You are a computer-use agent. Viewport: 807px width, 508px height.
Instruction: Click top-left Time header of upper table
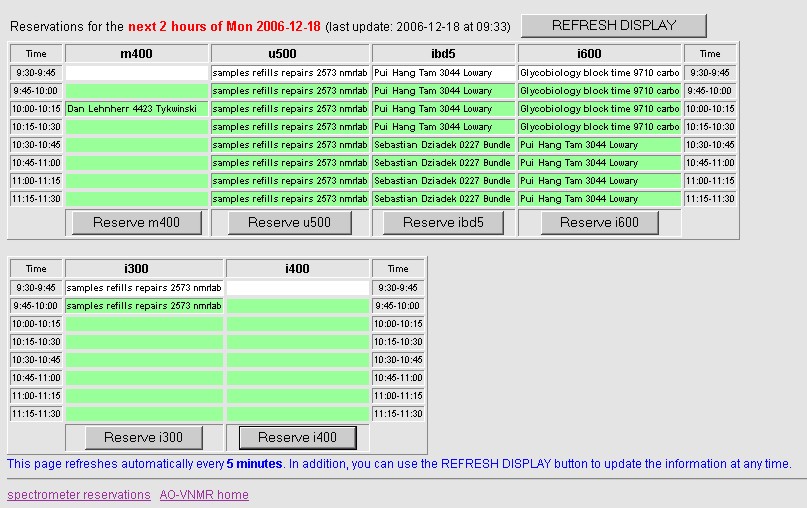coord(36,54)
